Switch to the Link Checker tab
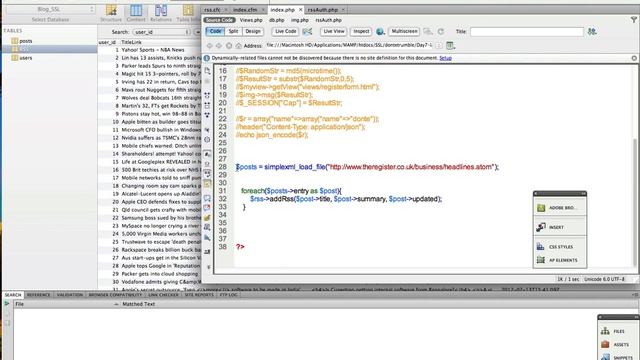640x360 pixels. pyautogui.click(x=163, y=295)
